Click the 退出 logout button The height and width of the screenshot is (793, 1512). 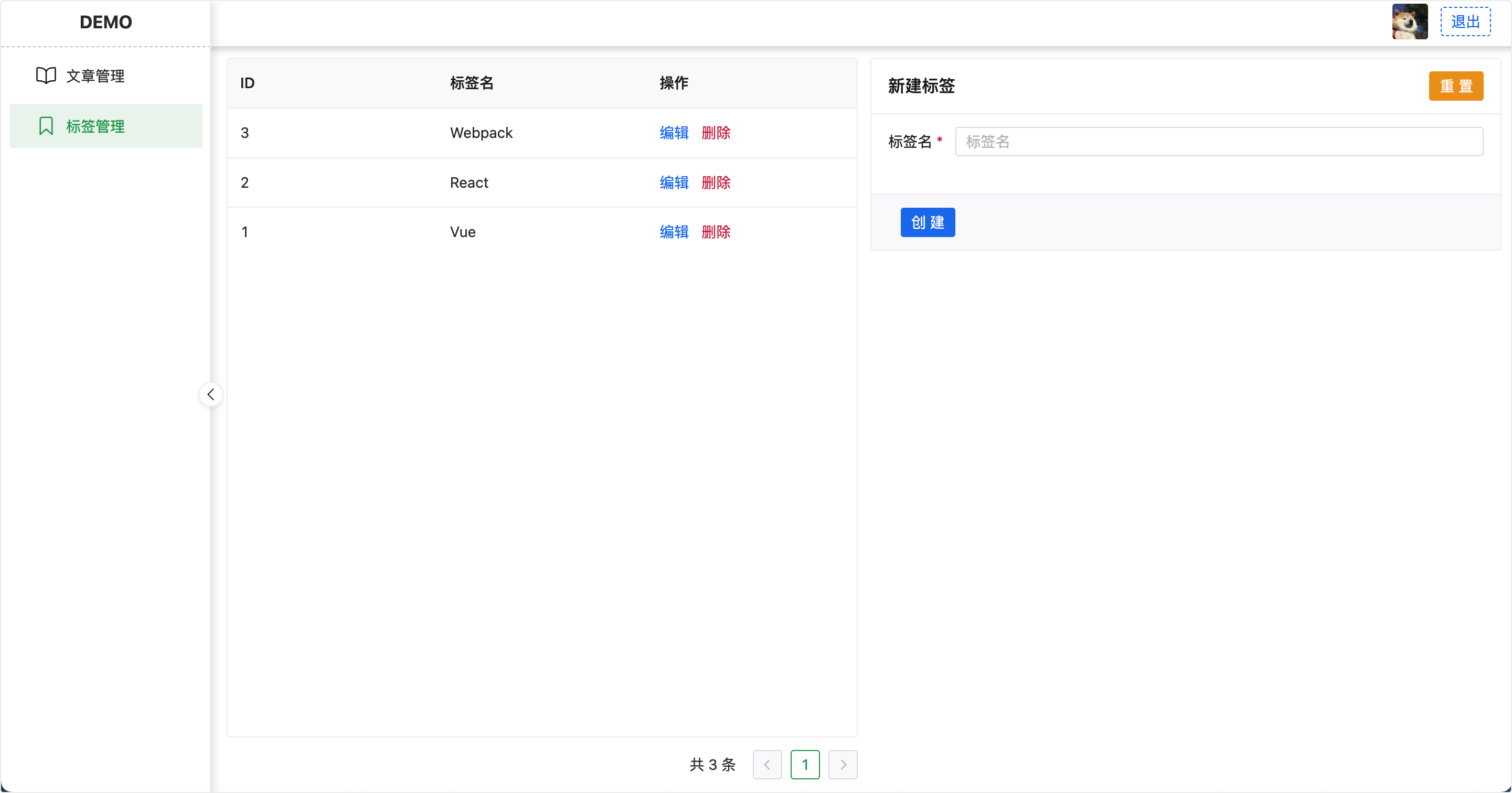click(x=1465, y=22)
